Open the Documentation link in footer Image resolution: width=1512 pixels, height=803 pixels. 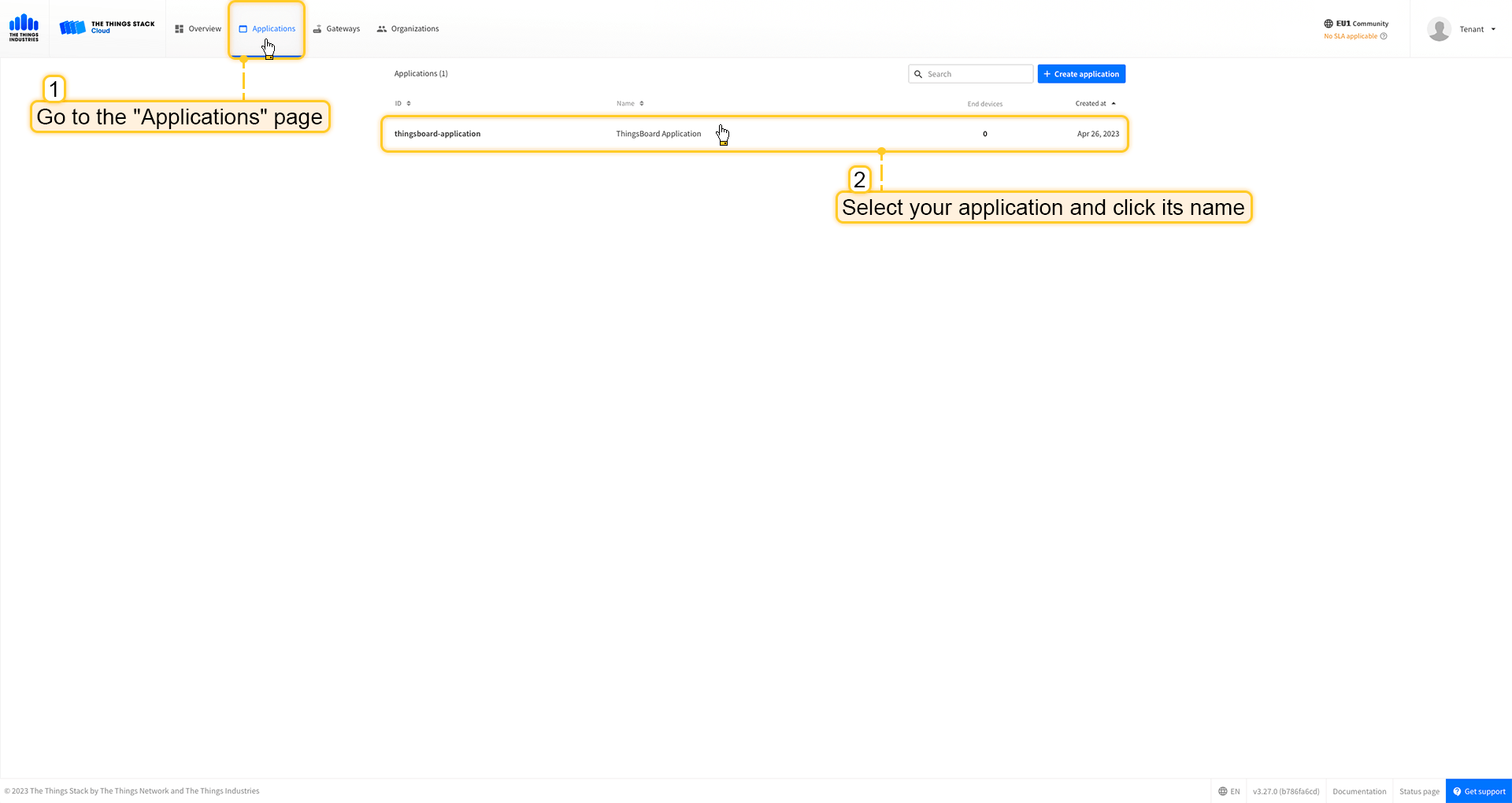pyautogui.click(x=1359, y=791)
